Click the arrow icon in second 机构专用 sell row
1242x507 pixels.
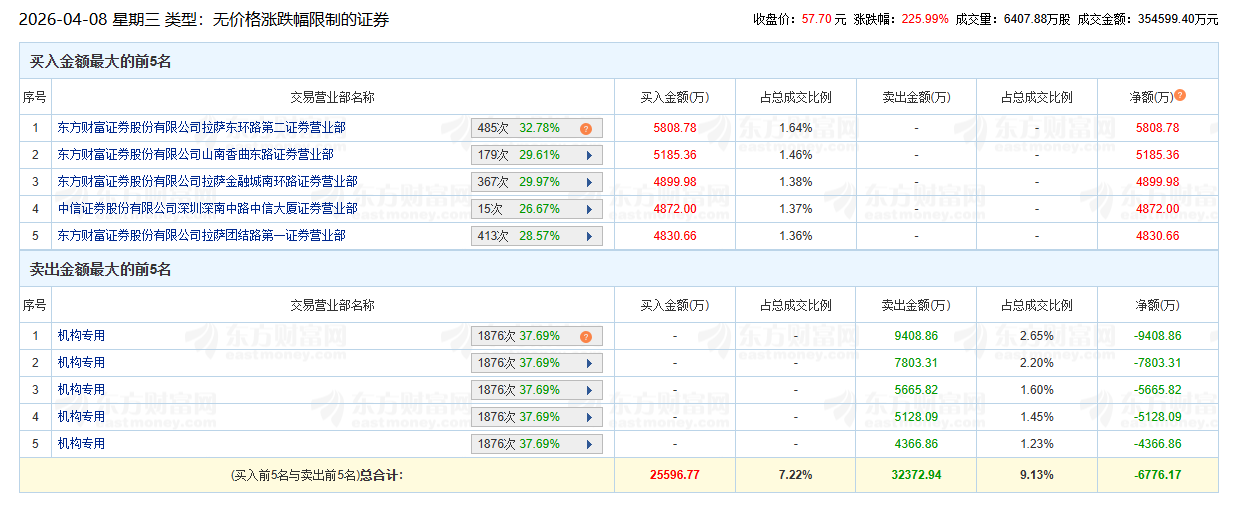tap(589, 363)
